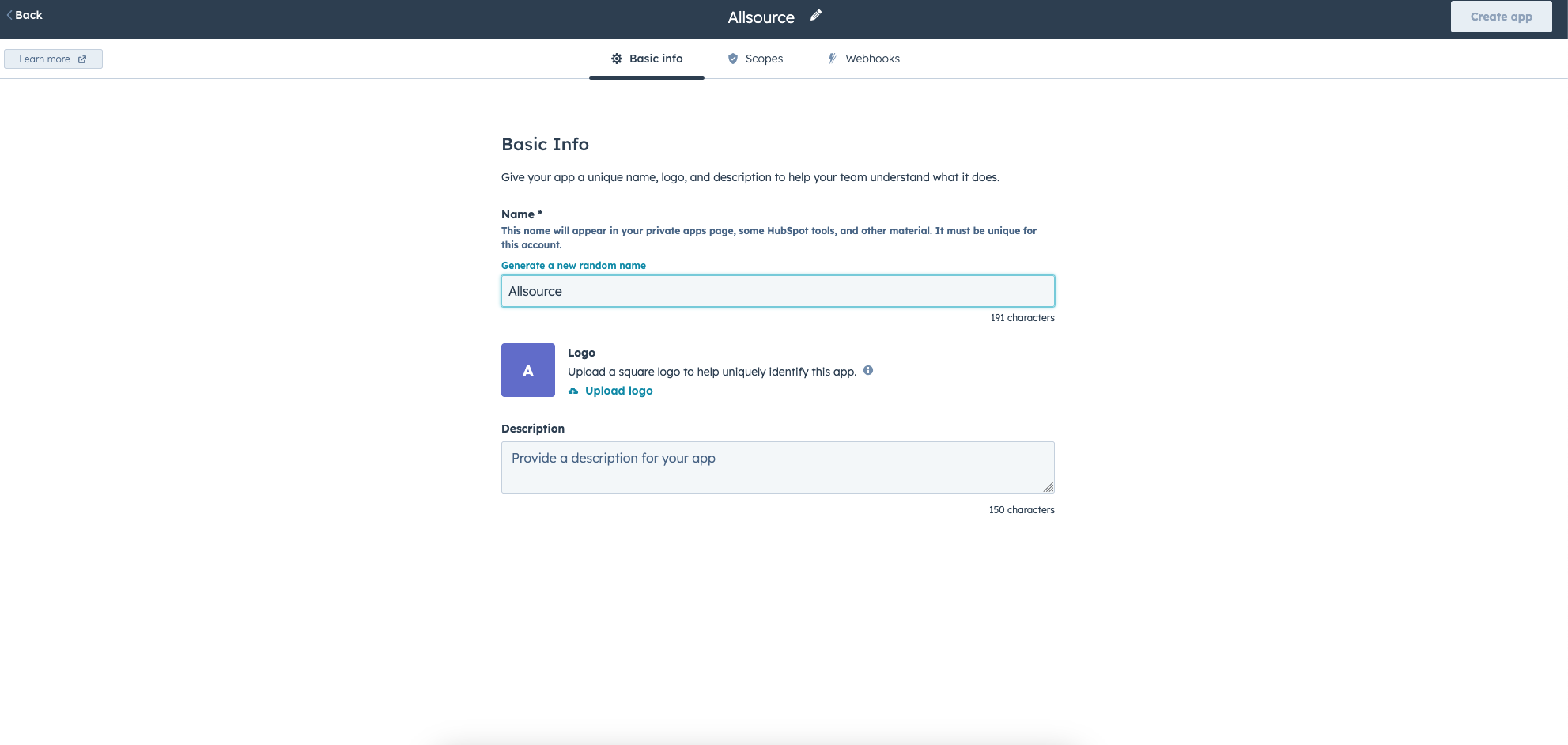Generate a new random name

573,266
